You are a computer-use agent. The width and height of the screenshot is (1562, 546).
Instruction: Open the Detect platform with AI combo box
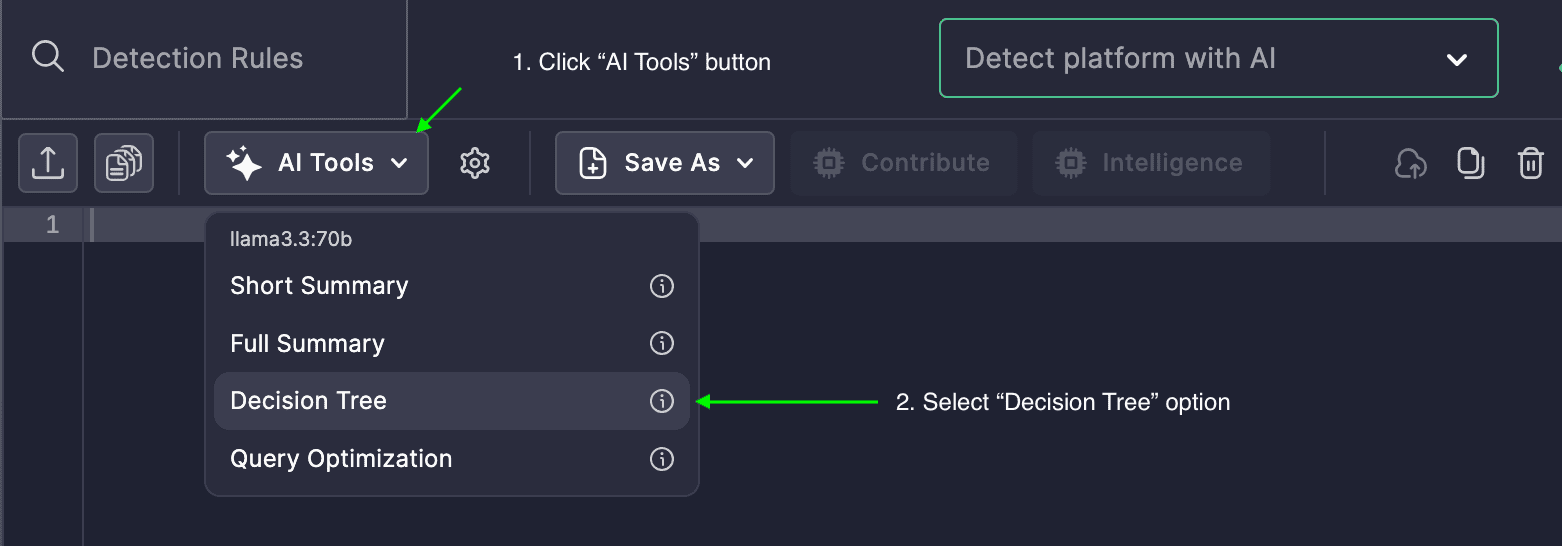[1218, 58]
